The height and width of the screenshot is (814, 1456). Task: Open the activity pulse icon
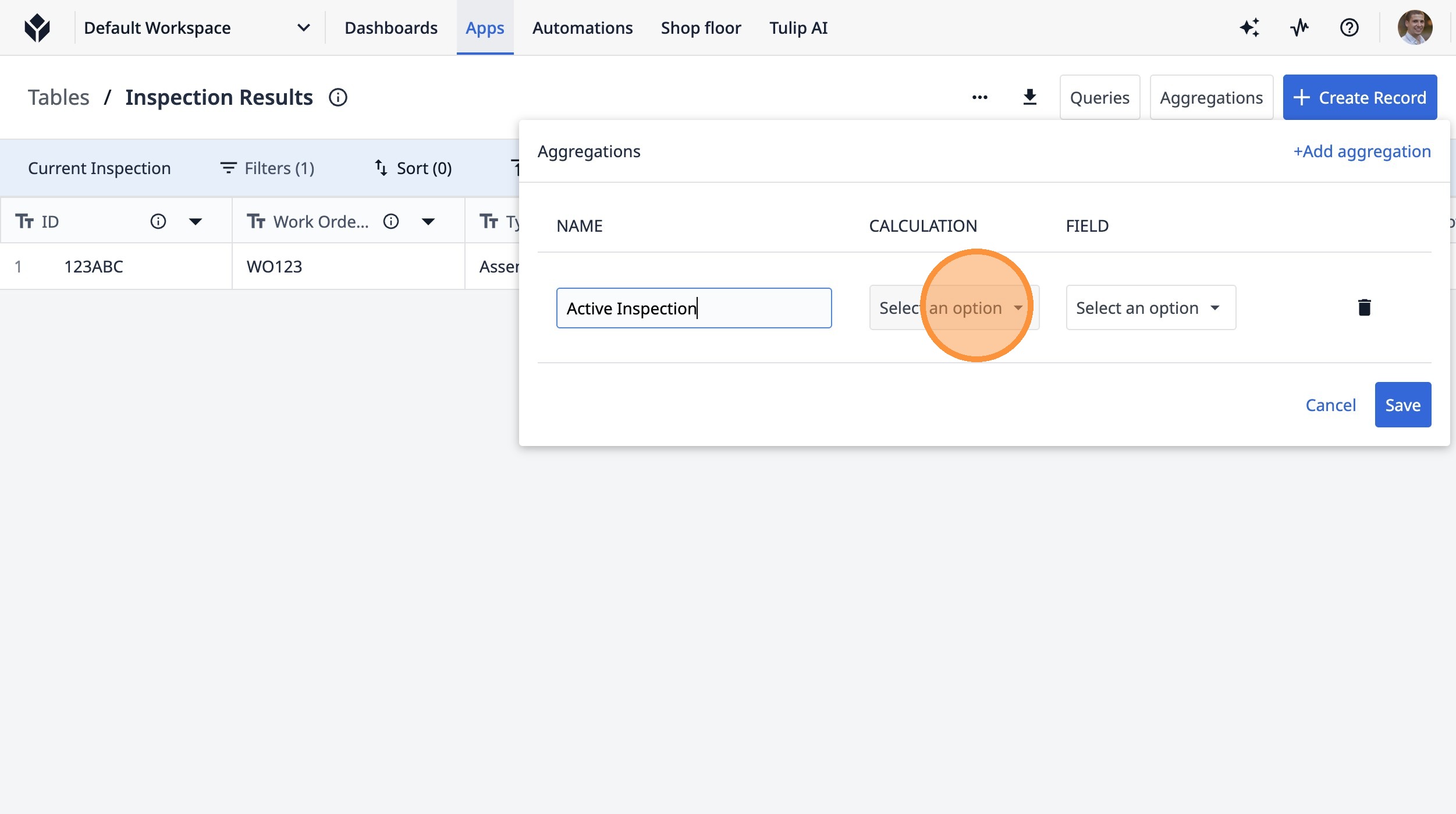coord(1299,27)
